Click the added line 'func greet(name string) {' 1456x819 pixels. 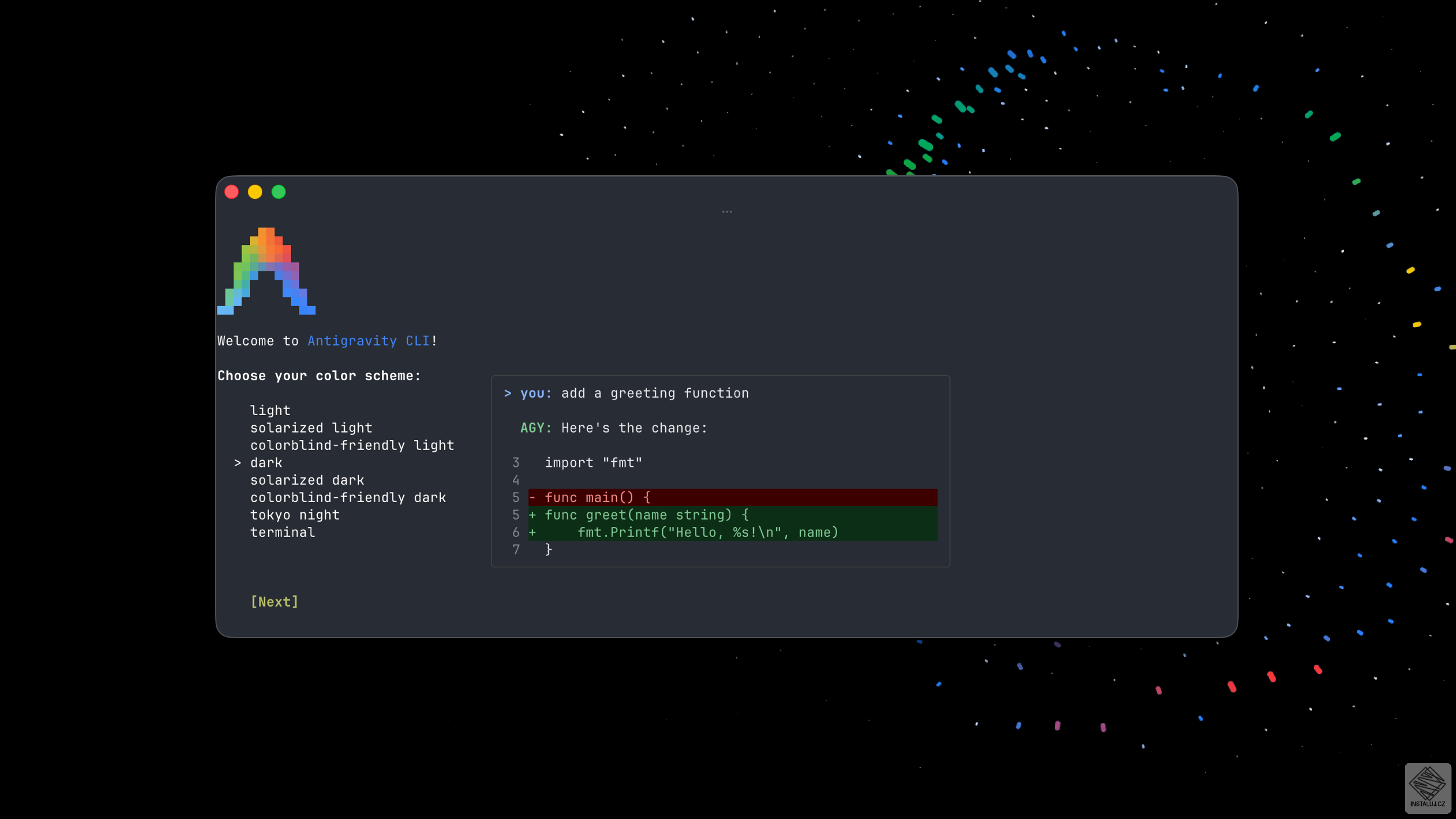pos(732,515)
